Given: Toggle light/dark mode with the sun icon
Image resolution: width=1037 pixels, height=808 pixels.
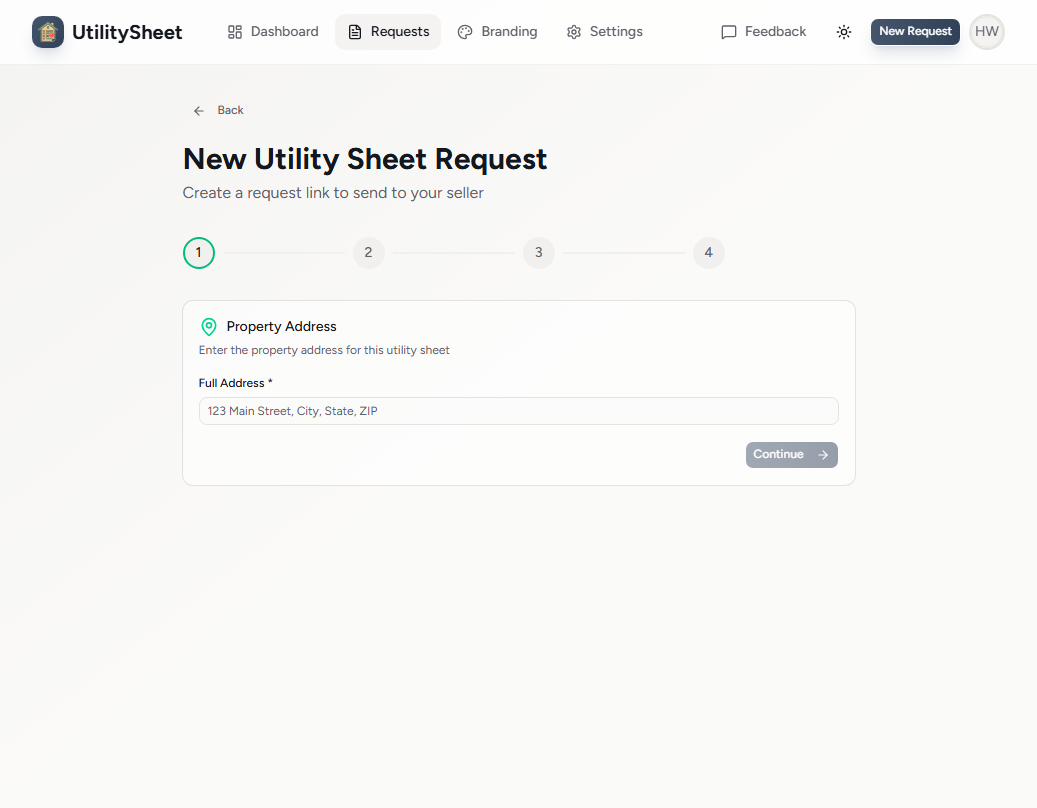Looking at the screenshot, I should [x=844, y=32].
